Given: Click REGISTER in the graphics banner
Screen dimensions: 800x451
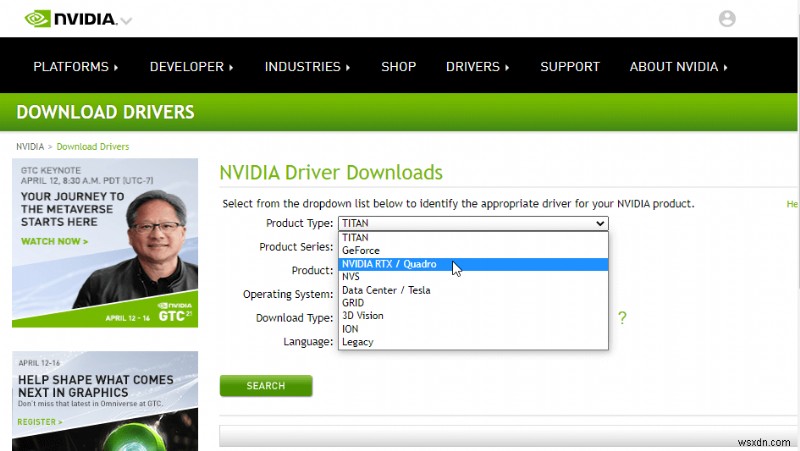Looking at the screenshot, I should (40, 422).
